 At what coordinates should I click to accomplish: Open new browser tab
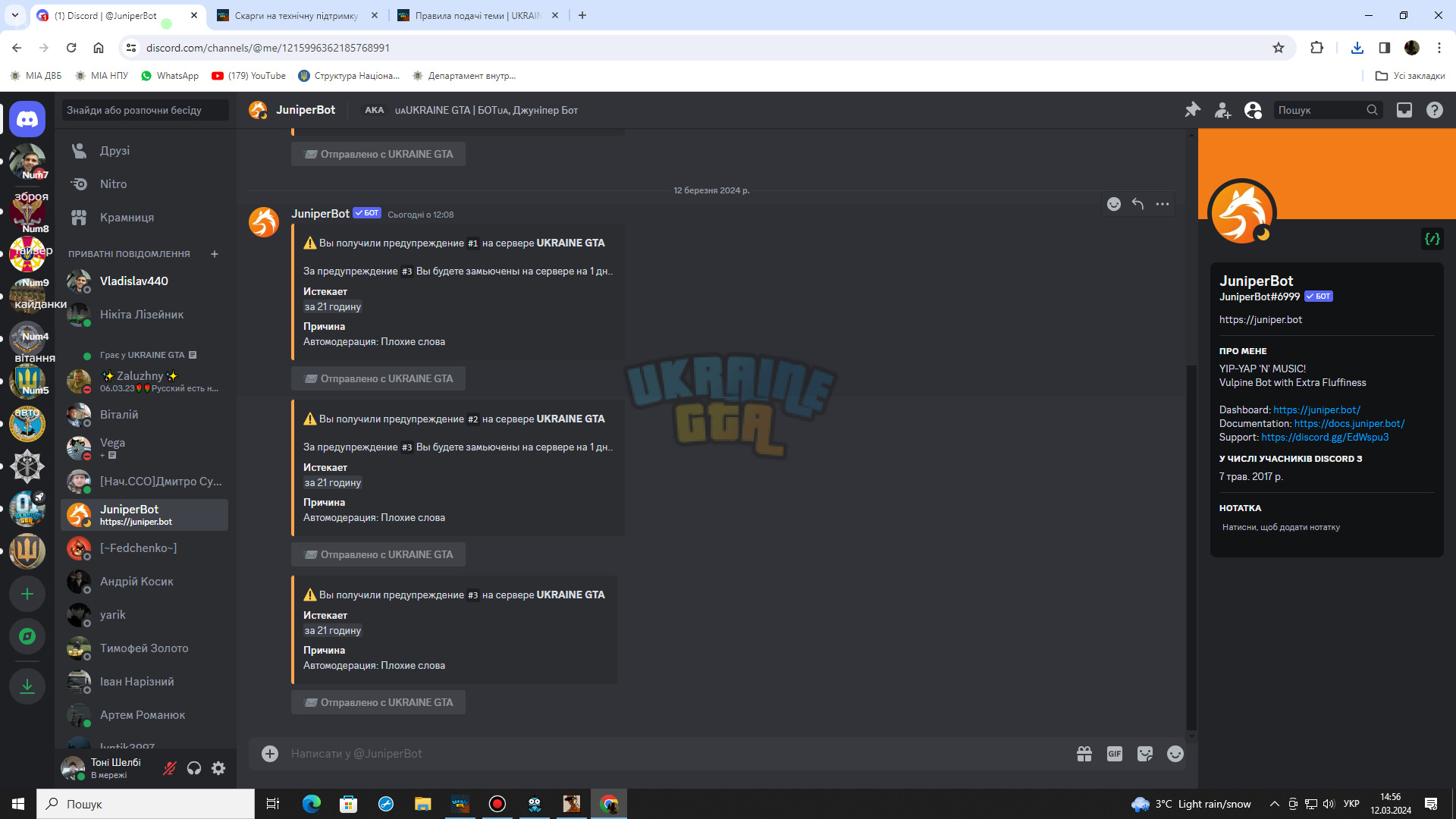(x=582, y=15)
